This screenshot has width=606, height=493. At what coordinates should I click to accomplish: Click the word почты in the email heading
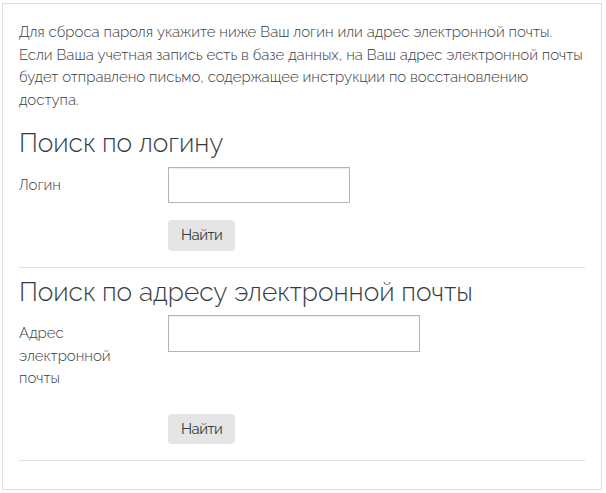point(437,292)
